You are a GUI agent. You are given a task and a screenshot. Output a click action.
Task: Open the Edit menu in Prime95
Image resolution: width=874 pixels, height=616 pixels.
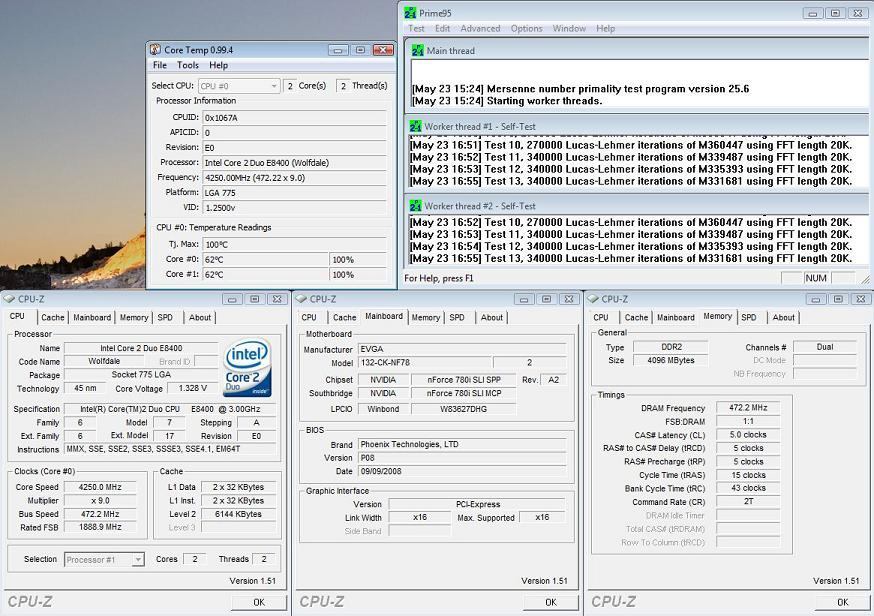443,28
